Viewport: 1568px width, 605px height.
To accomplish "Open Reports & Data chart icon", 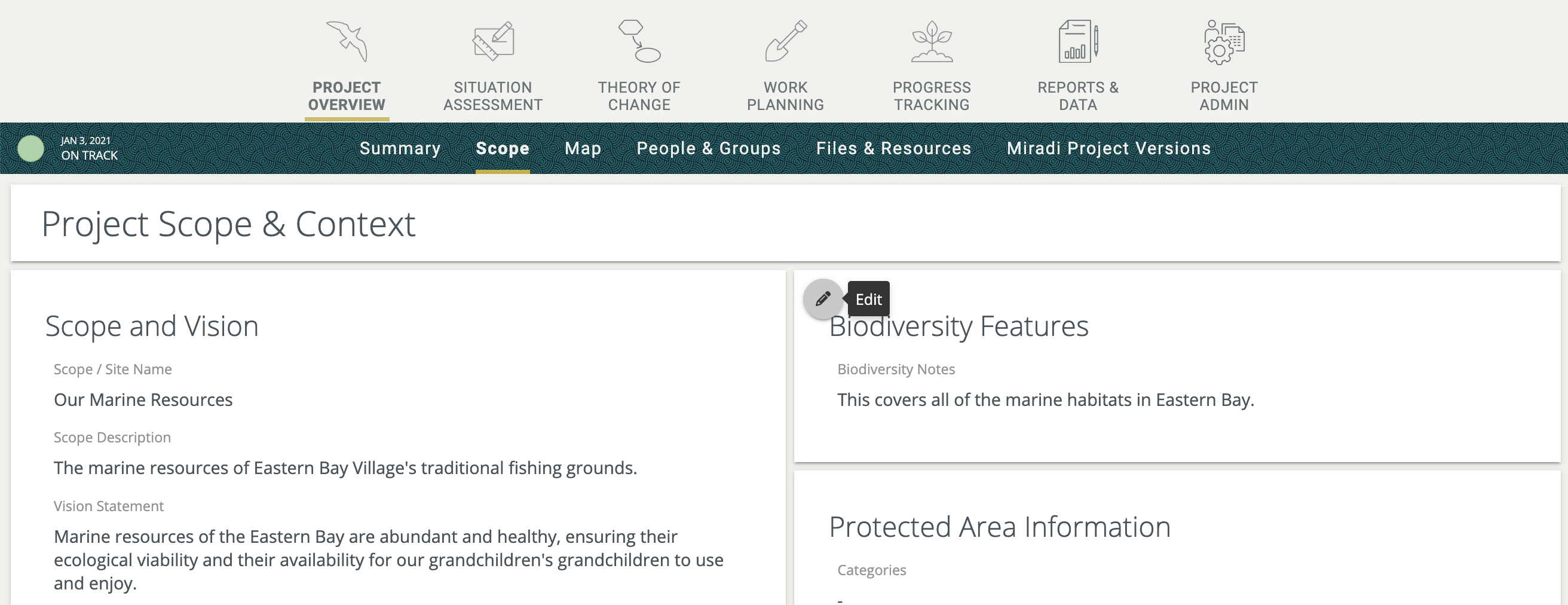I will tap(1077, 41).
